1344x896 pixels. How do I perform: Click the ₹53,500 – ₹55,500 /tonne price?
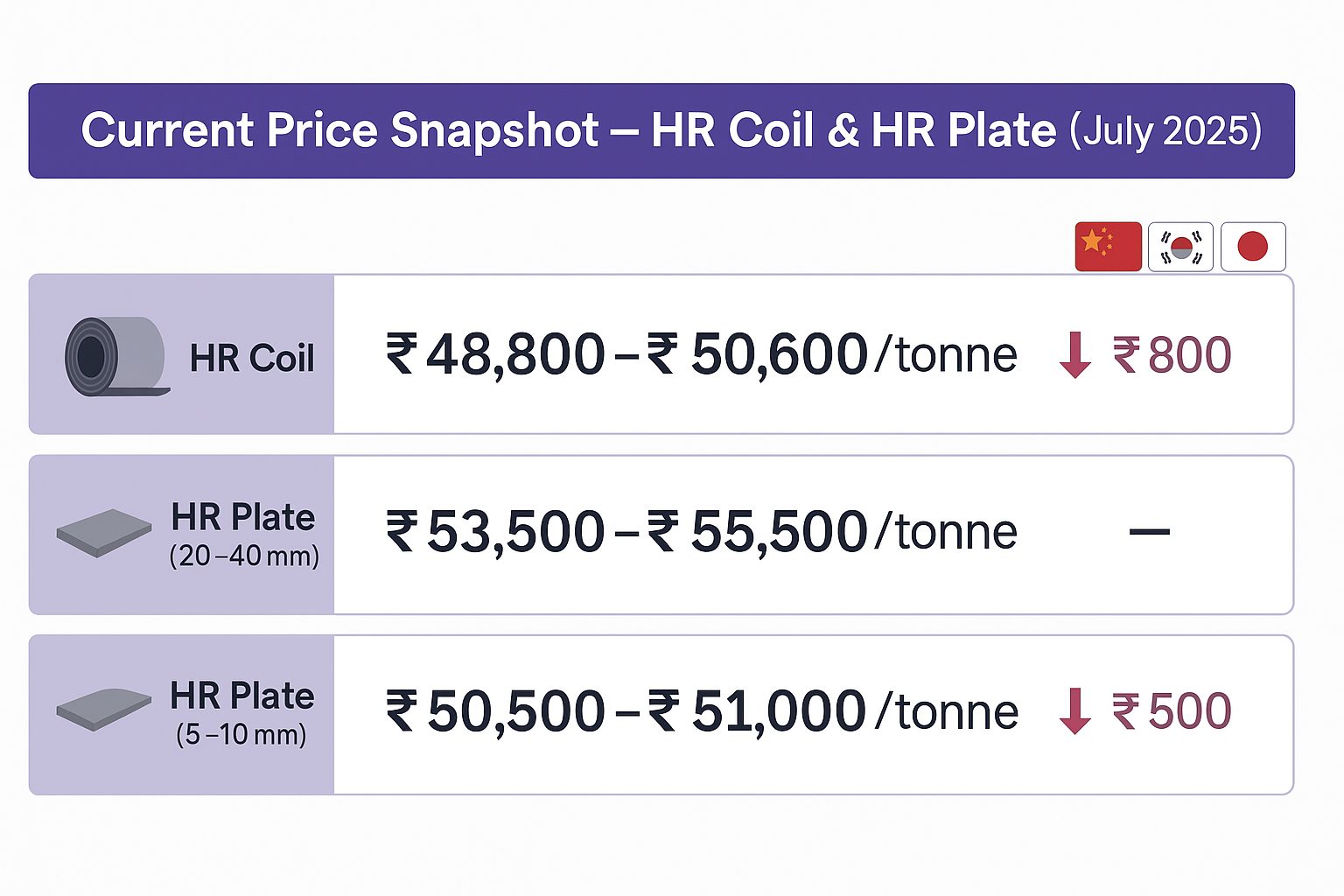click(702, 532)
